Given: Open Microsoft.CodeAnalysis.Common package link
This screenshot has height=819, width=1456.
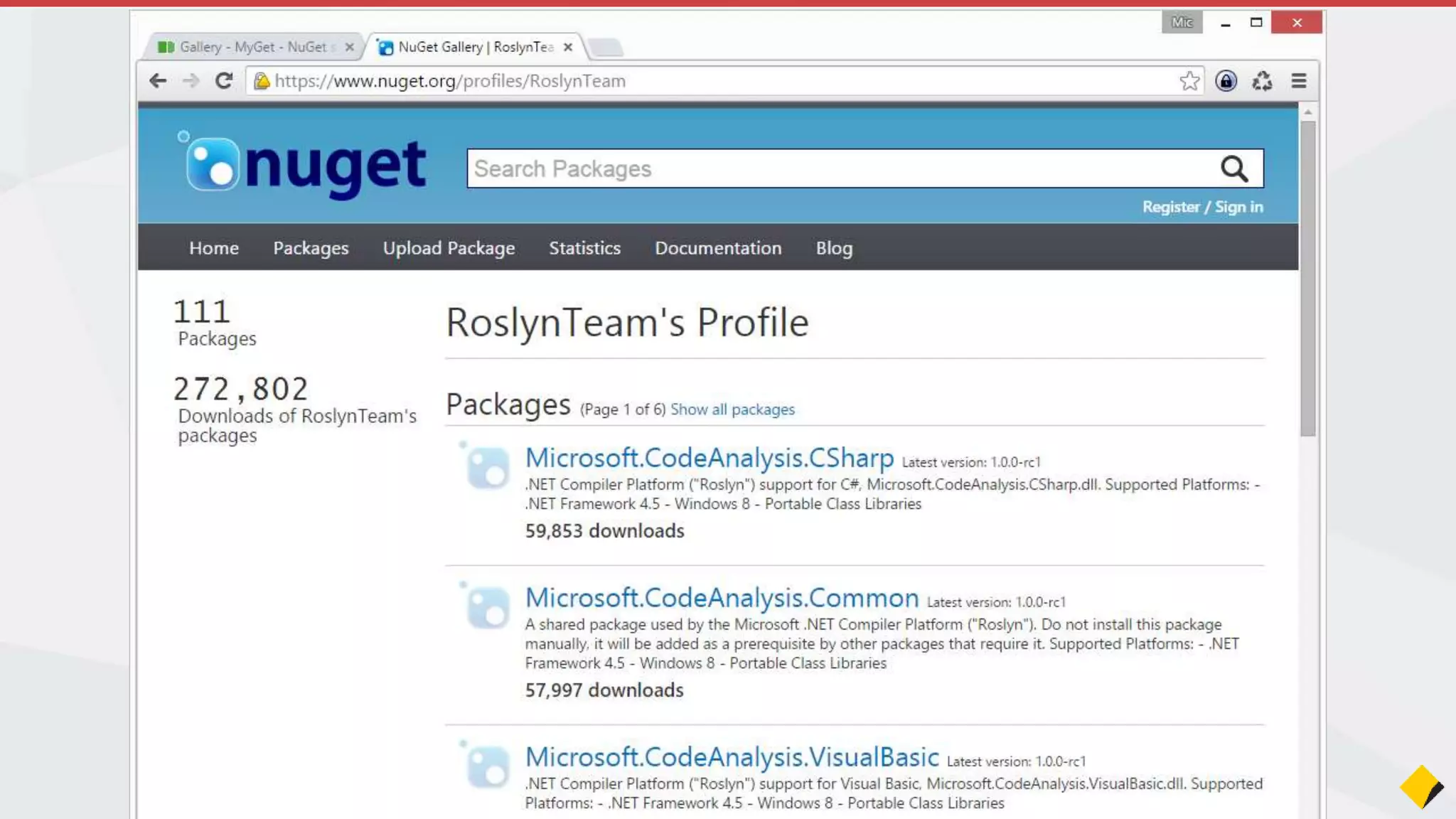Looking at the screenshot, I should (x=722, y=598).
